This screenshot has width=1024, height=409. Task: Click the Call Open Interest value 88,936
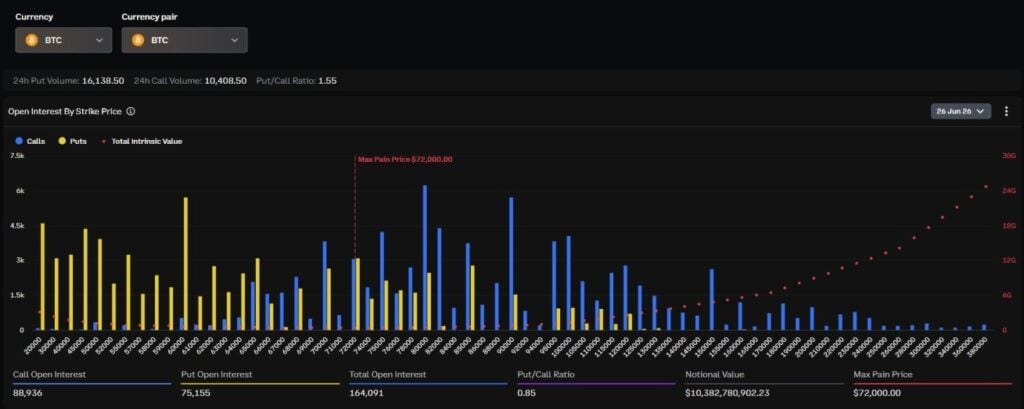click(26, 393)
